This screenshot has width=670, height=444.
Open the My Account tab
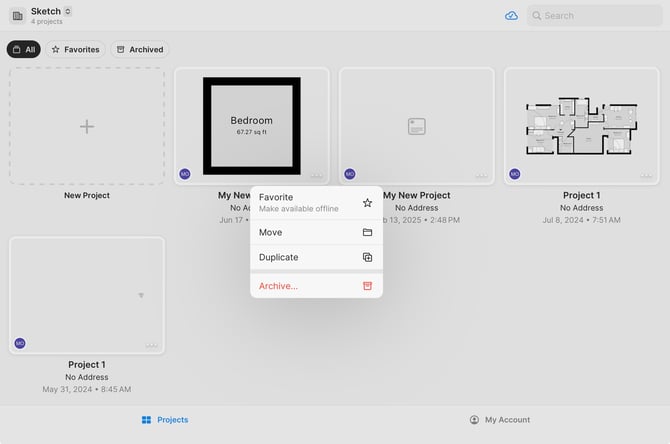point(500,420)
